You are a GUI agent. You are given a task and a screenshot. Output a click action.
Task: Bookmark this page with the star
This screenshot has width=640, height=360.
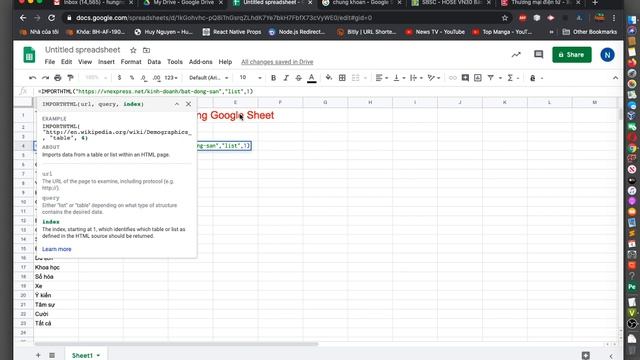(x=505, y=18)
